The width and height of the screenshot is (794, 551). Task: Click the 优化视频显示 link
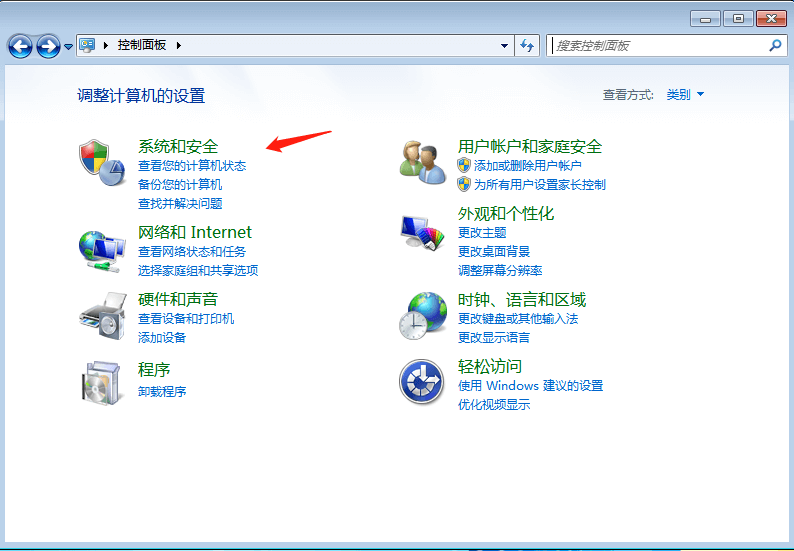(494, 404)
